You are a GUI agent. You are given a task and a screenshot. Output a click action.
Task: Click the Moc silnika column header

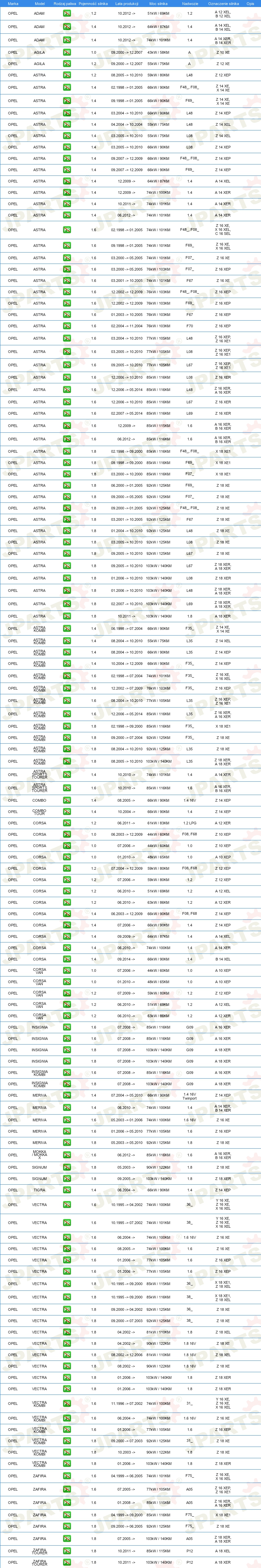click(158, 4)
